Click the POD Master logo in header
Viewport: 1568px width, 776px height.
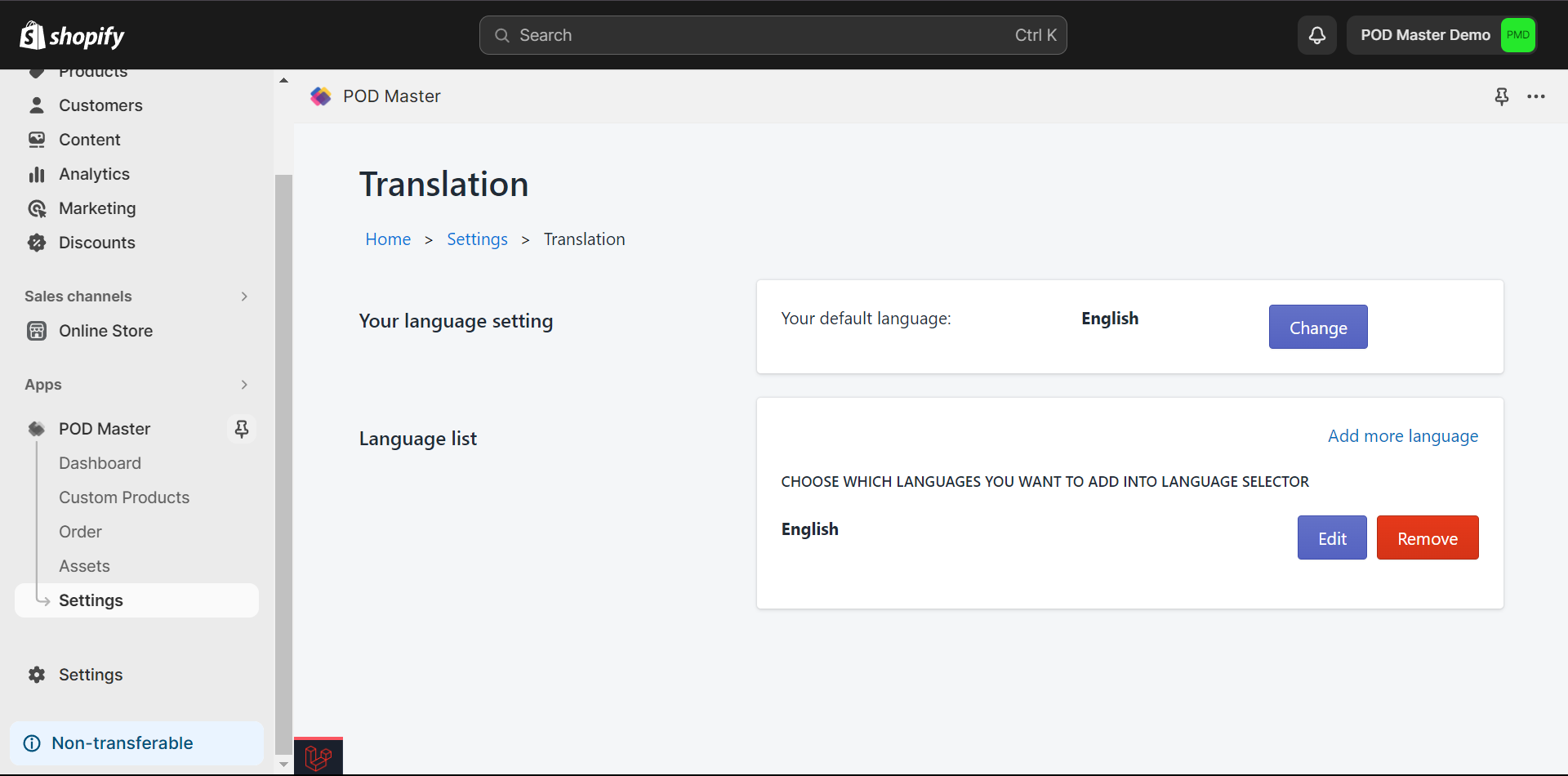(321, 96)
